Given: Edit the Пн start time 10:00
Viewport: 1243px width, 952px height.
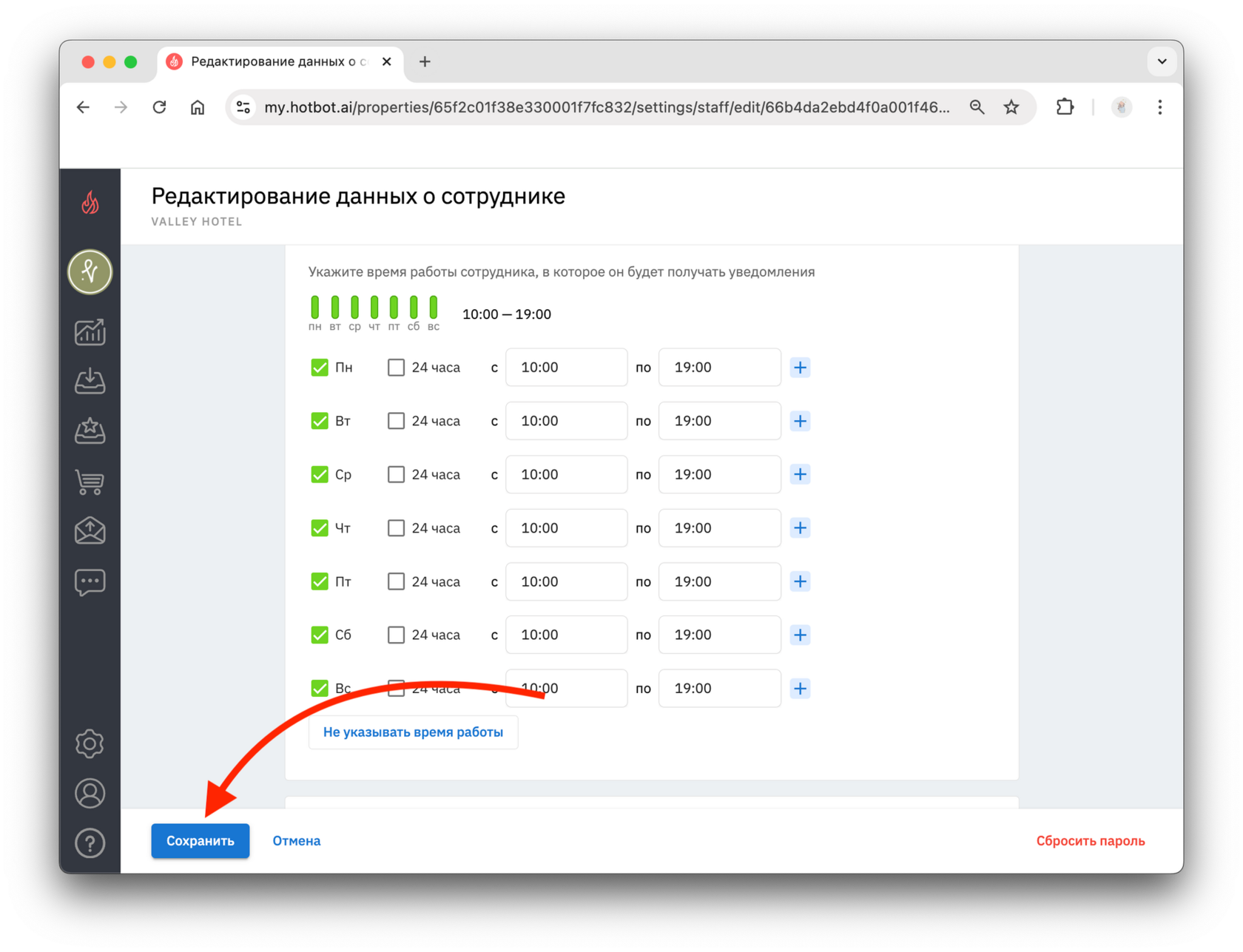Looking at the screenshot, I should 567,368.
